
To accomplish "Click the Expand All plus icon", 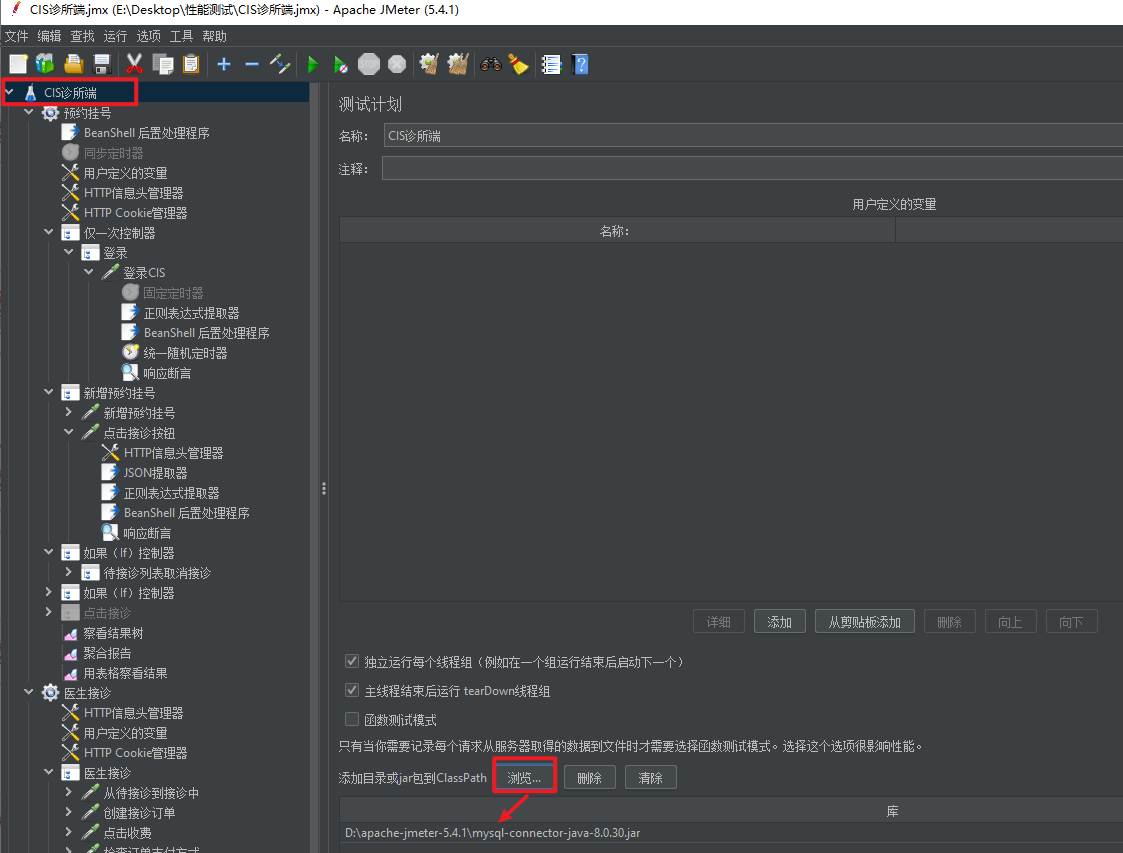I will (224, 64).
